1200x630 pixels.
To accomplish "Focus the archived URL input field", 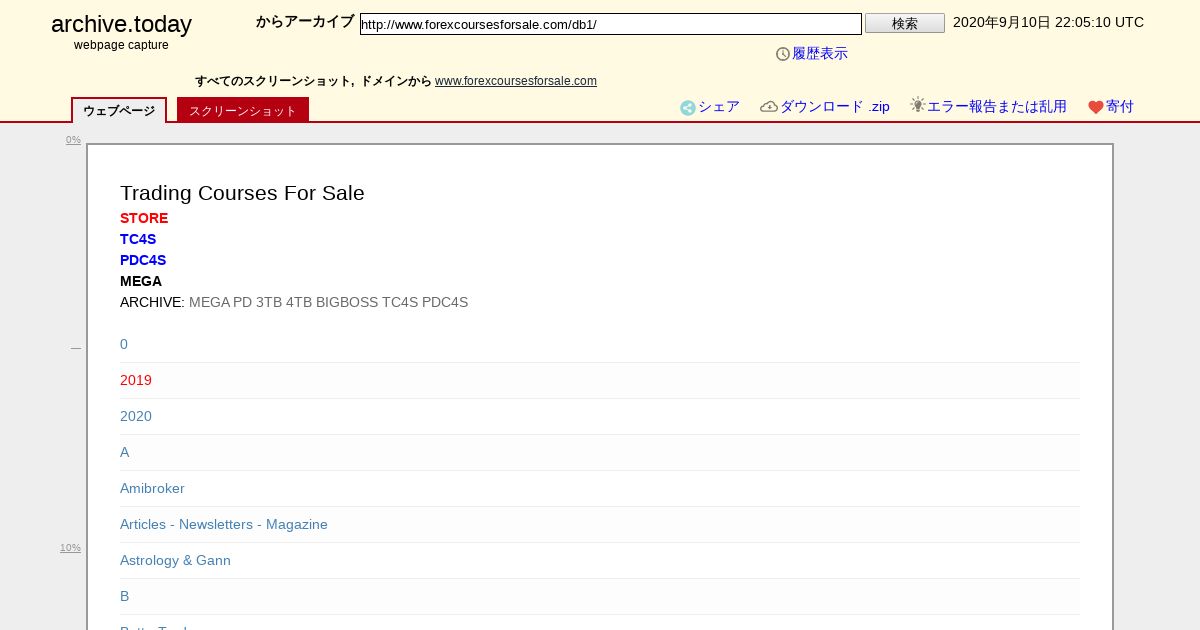I will pos(611,24).
